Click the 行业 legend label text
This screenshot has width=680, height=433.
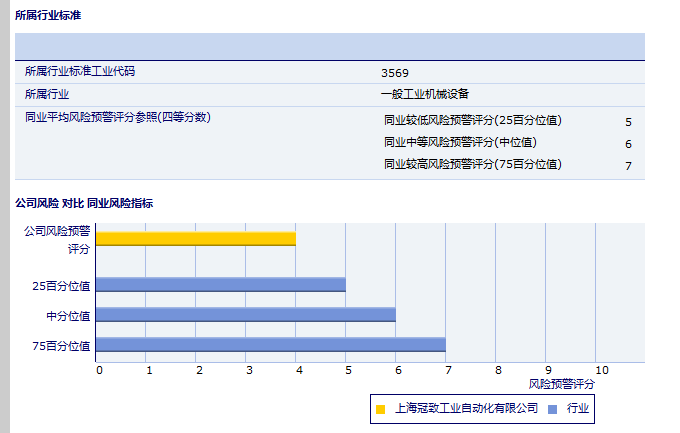[578, 408]
